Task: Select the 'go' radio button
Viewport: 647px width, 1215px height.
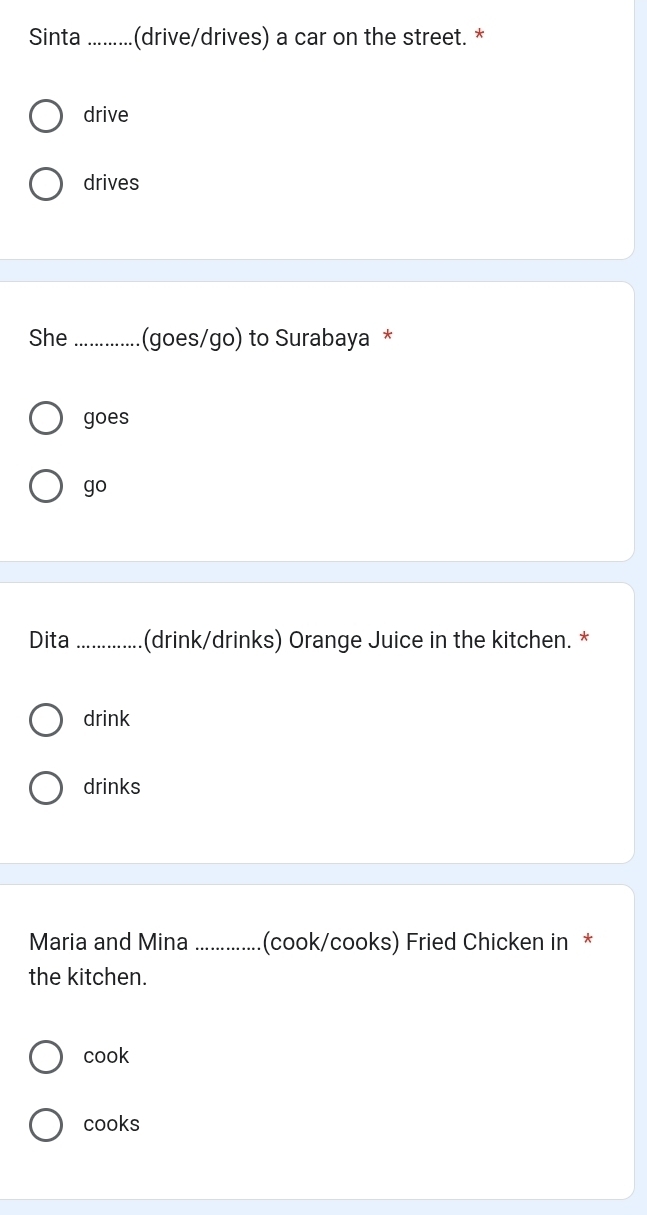Action: [x=46, y=486]
